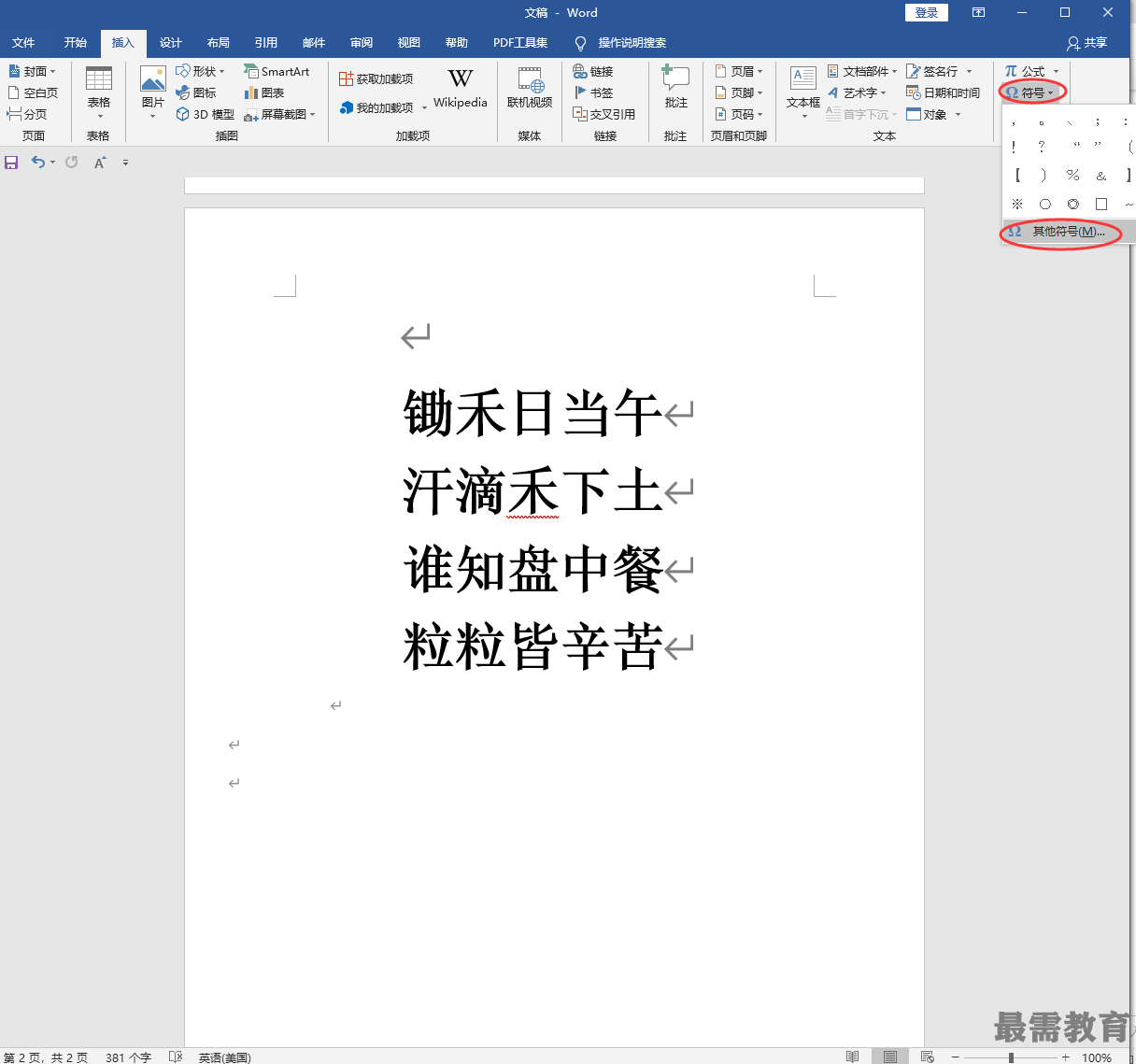This screenshot has width=1136, height=1064.
Task: Click the 登录 sign-in button
Action: (x=927, y=12)
